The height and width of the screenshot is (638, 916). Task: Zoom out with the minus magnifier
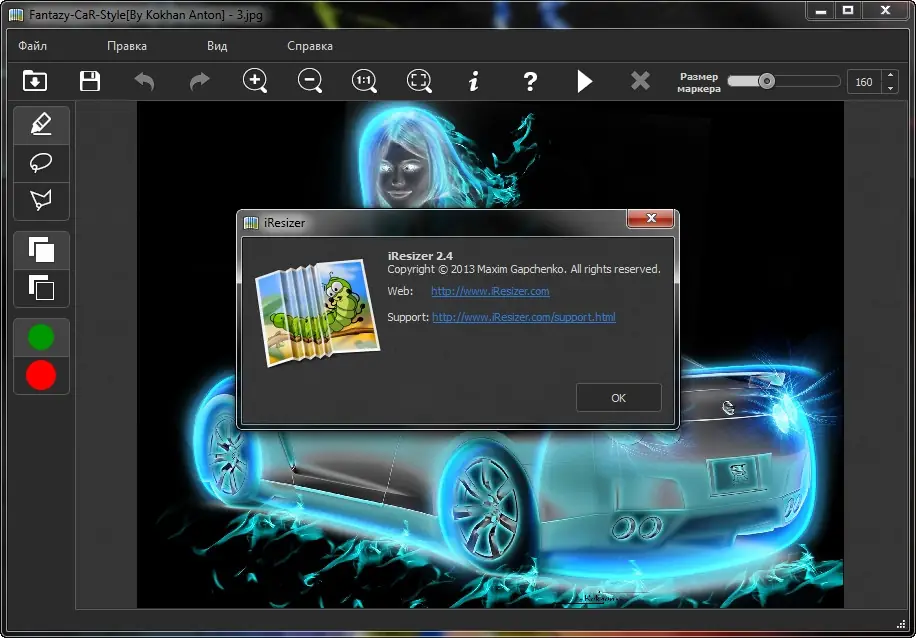click(310, 81)
